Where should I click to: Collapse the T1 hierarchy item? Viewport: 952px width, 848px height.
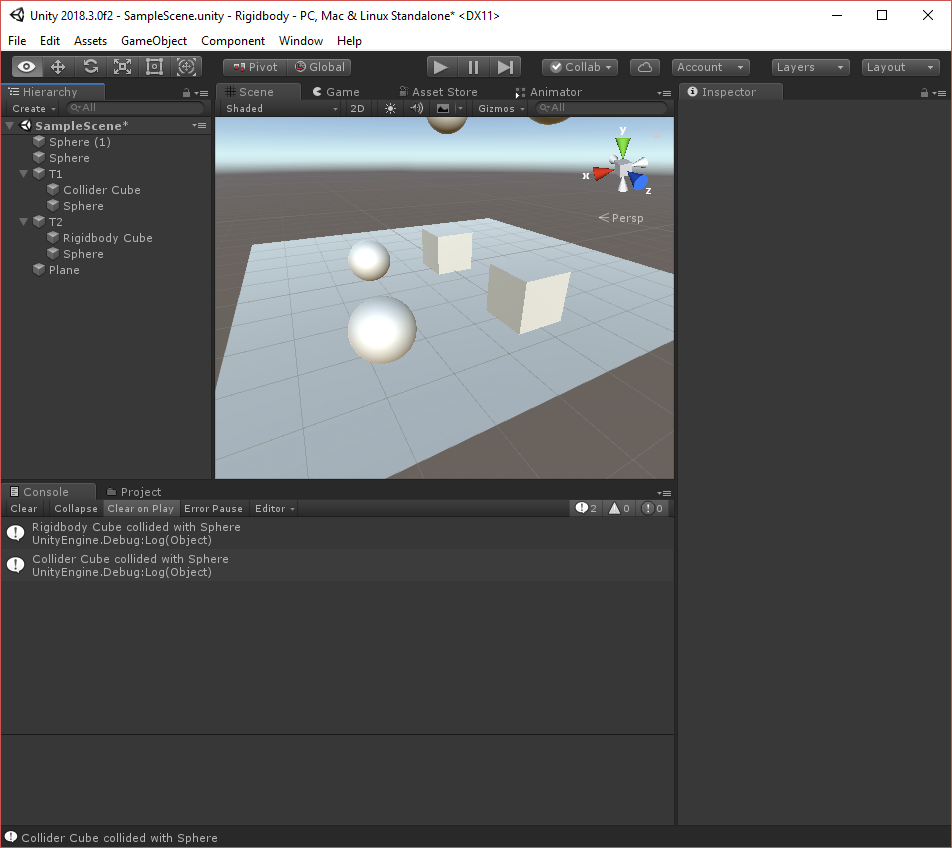23,173
